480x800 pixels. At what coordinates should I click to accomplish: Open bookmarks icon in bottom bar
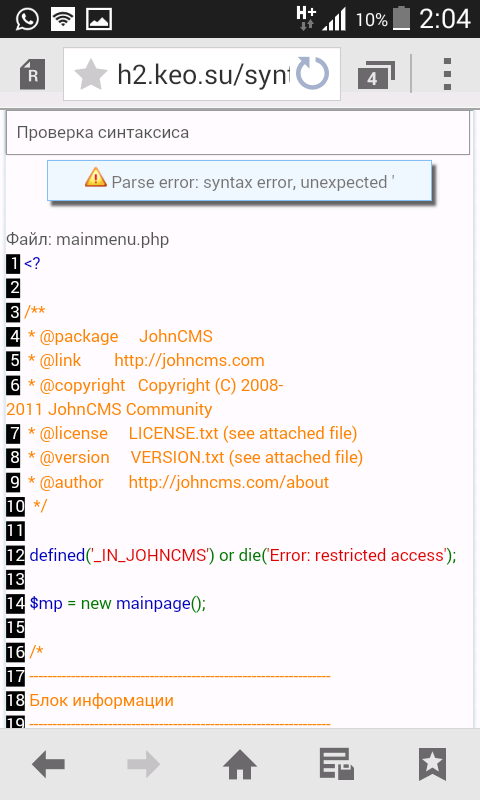click(432, 764)
